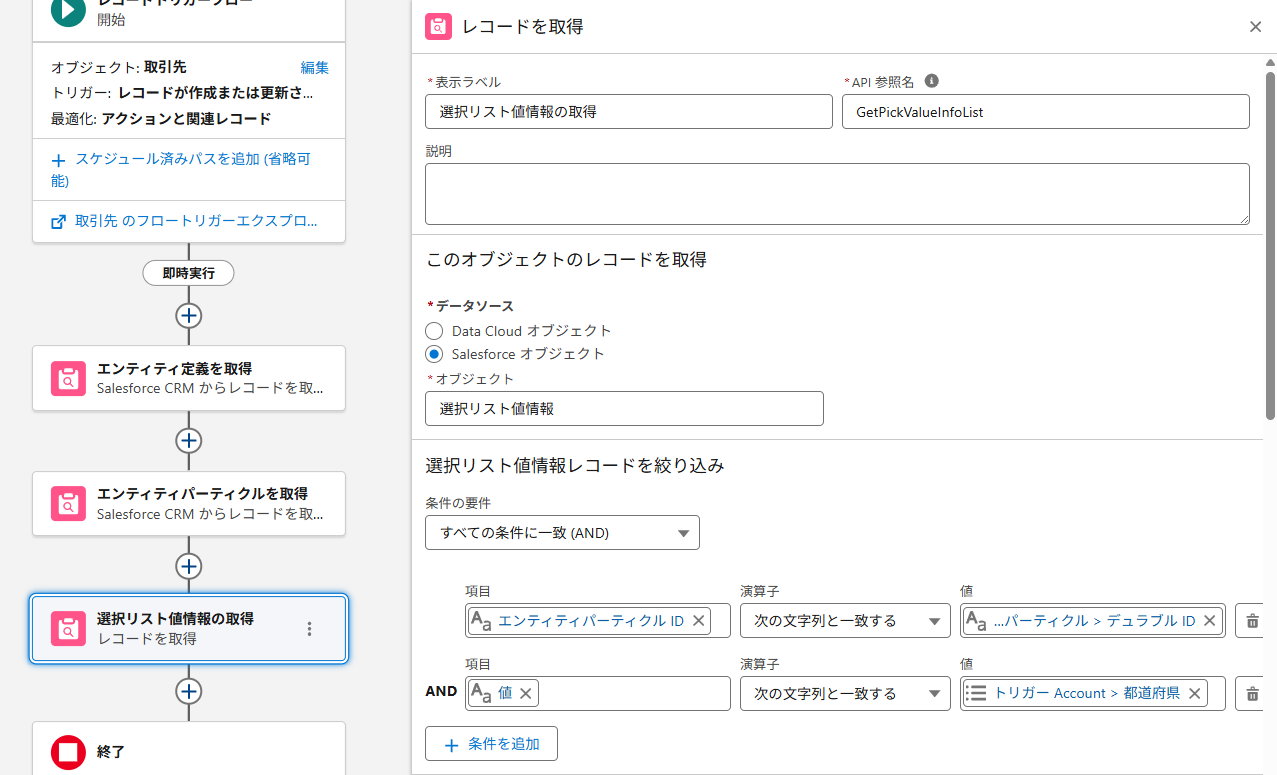Click into the 説明 text area

click(837, 194)
